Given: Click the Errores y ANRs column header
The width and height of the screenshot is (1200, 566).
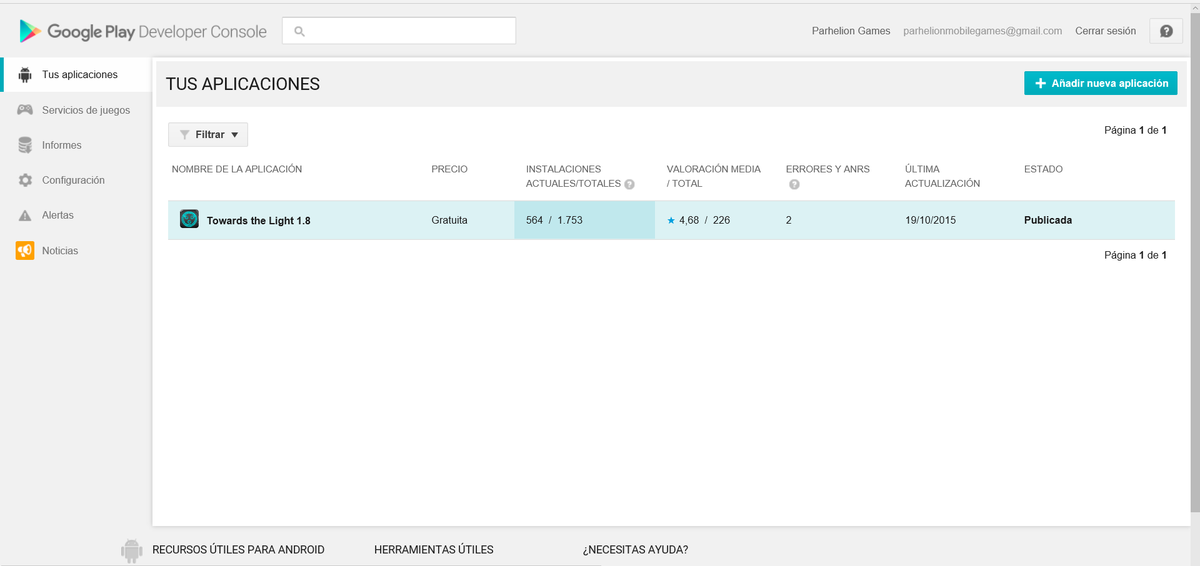Looking at the screenshot, I should 828,169.
